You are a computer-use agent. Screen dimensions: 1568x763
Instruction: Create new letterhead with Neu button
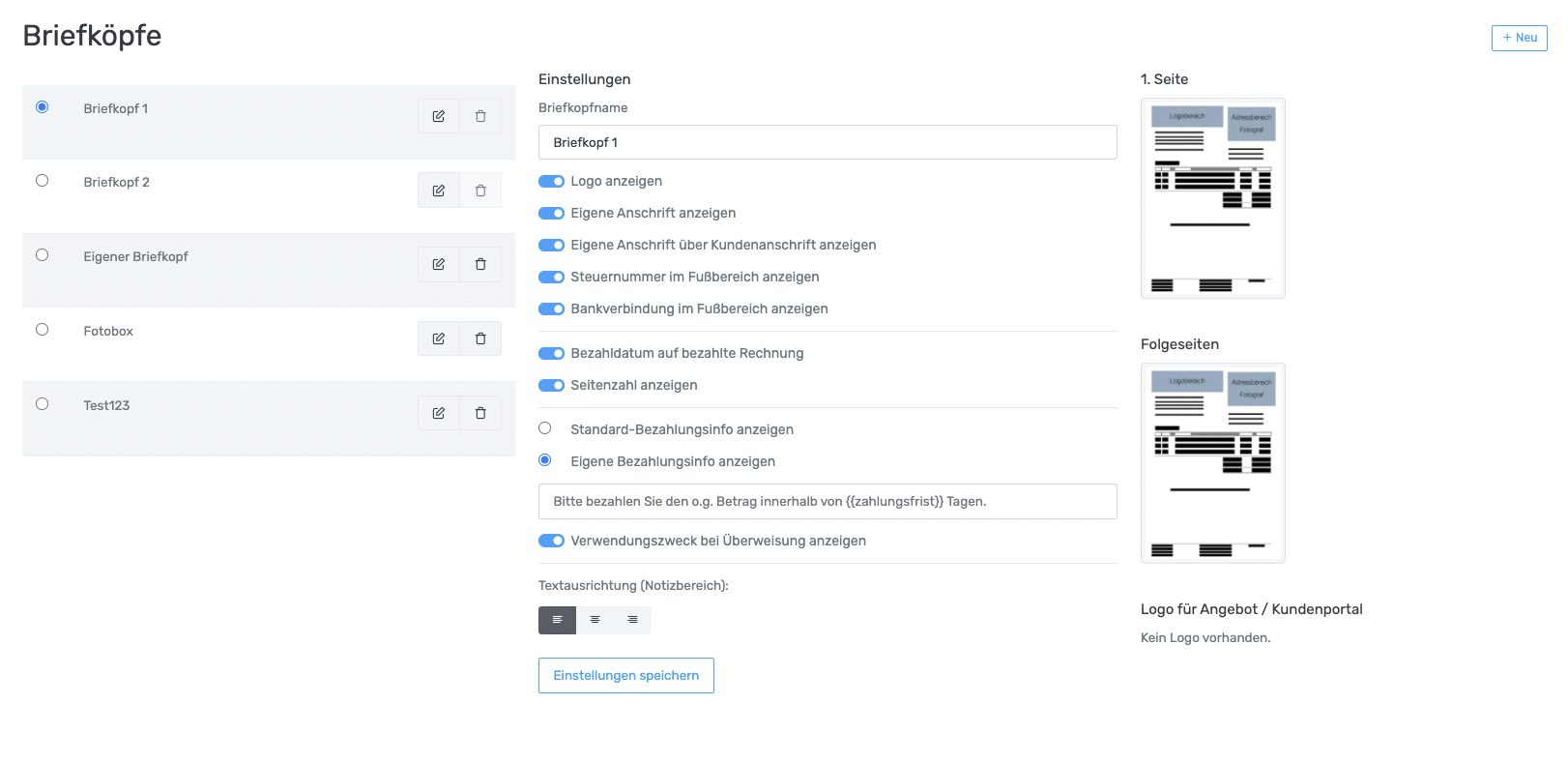point(1519,38)
